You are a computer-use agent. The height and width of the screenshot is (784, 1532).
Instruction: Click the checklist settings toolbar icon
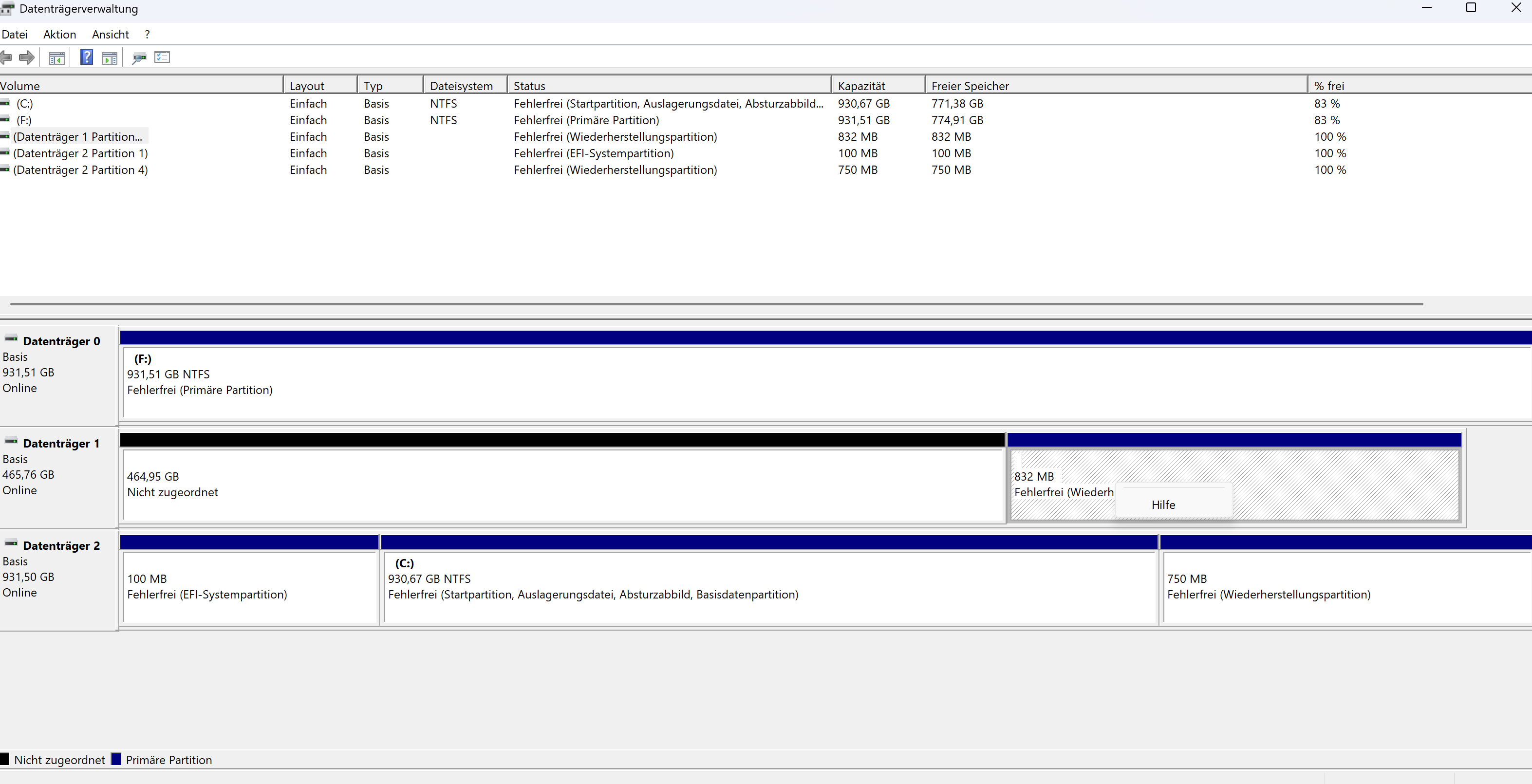click(x=162, y=57)
